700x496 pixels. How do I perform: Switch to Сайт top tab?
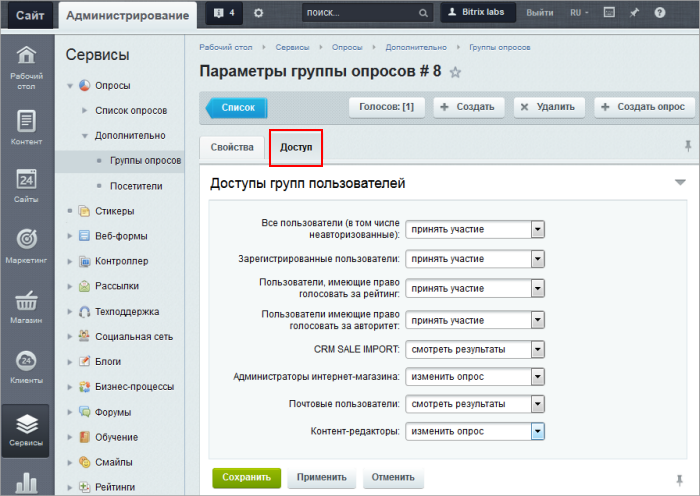(x=30, y=16)
